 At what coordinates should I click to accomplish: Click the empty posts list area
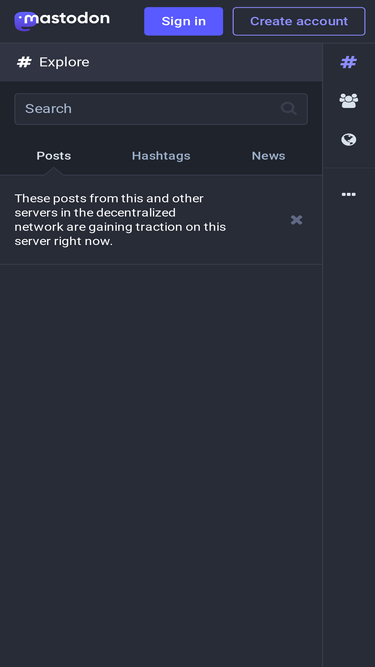(x=161, y=465)
